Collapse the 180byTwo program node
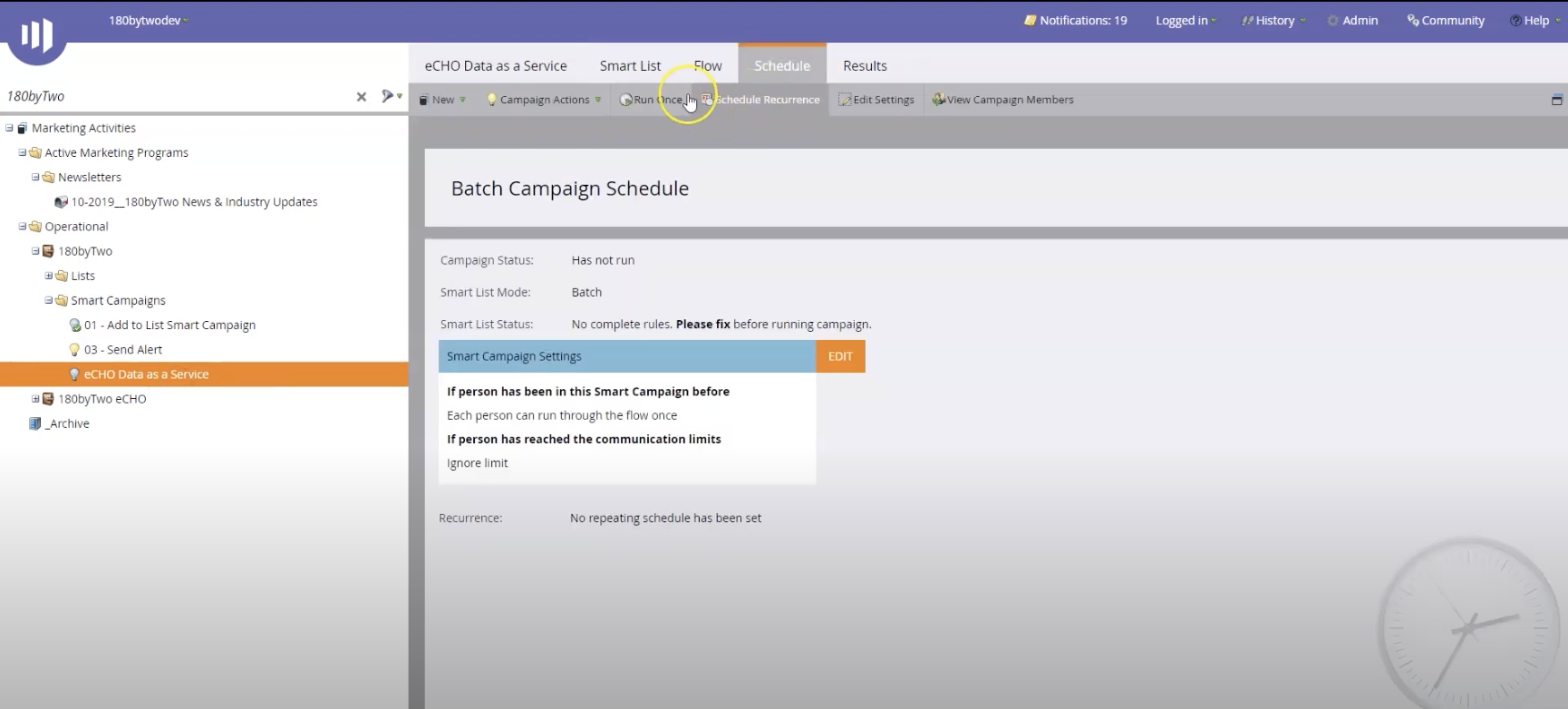The height and width of the screenshot is (709, 1568). 35,250
